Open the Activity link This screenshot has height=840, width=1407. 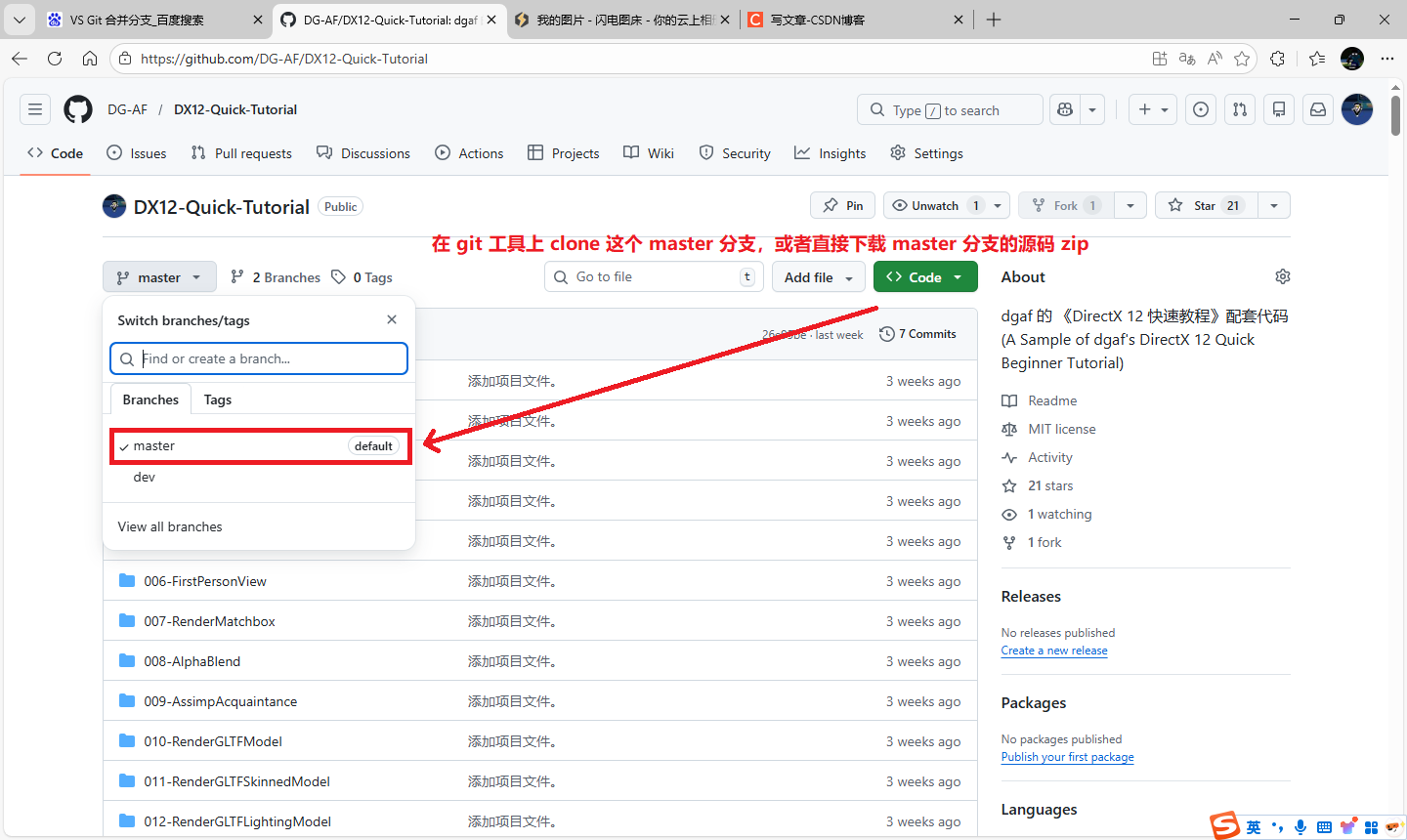[1037, 457]
